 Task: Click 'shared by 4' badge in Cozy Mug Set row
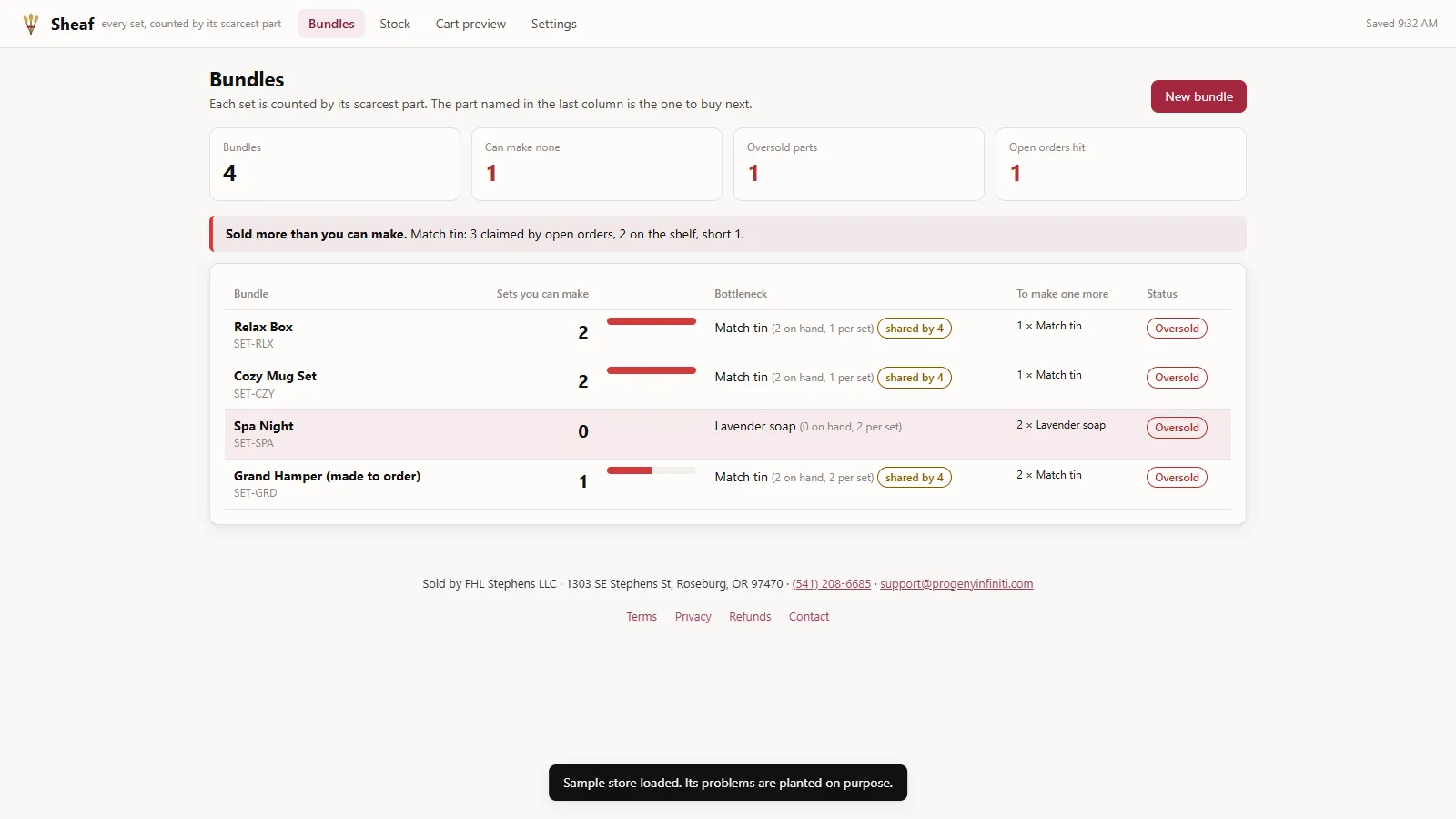(915, 378)
